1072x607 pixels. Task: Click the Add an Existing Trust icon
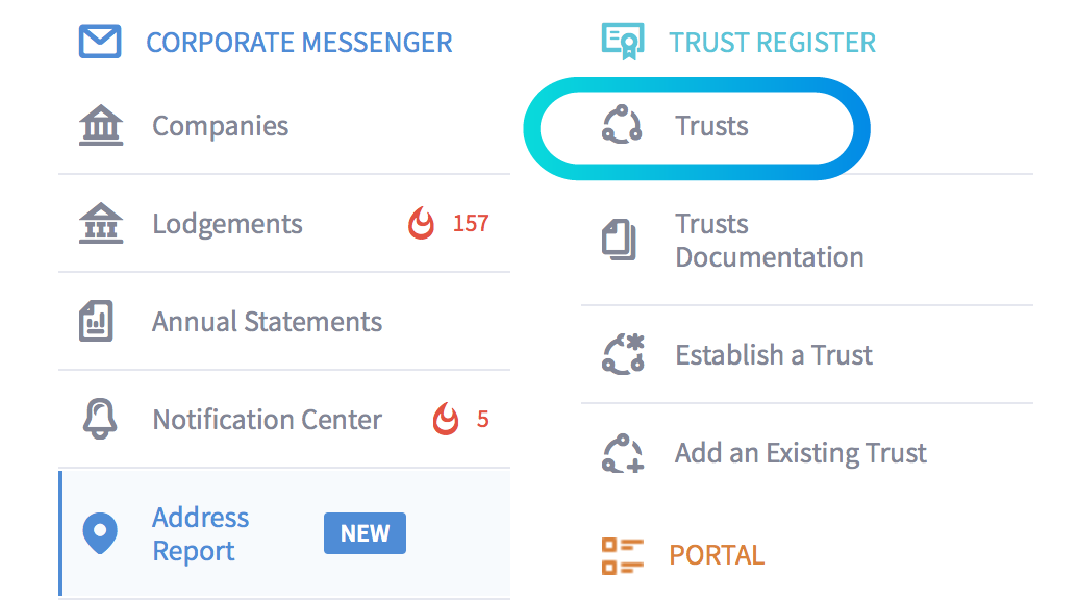point(624,452)
